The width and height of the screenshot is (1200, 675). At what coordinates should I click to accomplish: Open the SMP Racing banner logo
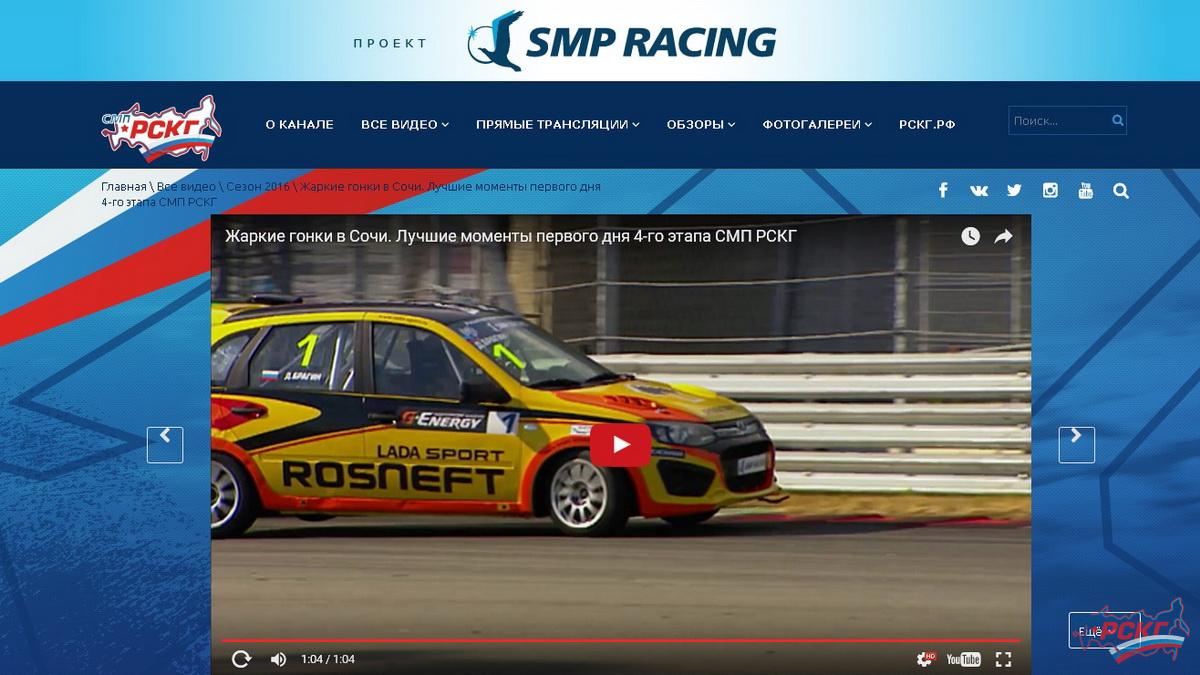coord(621,41)
